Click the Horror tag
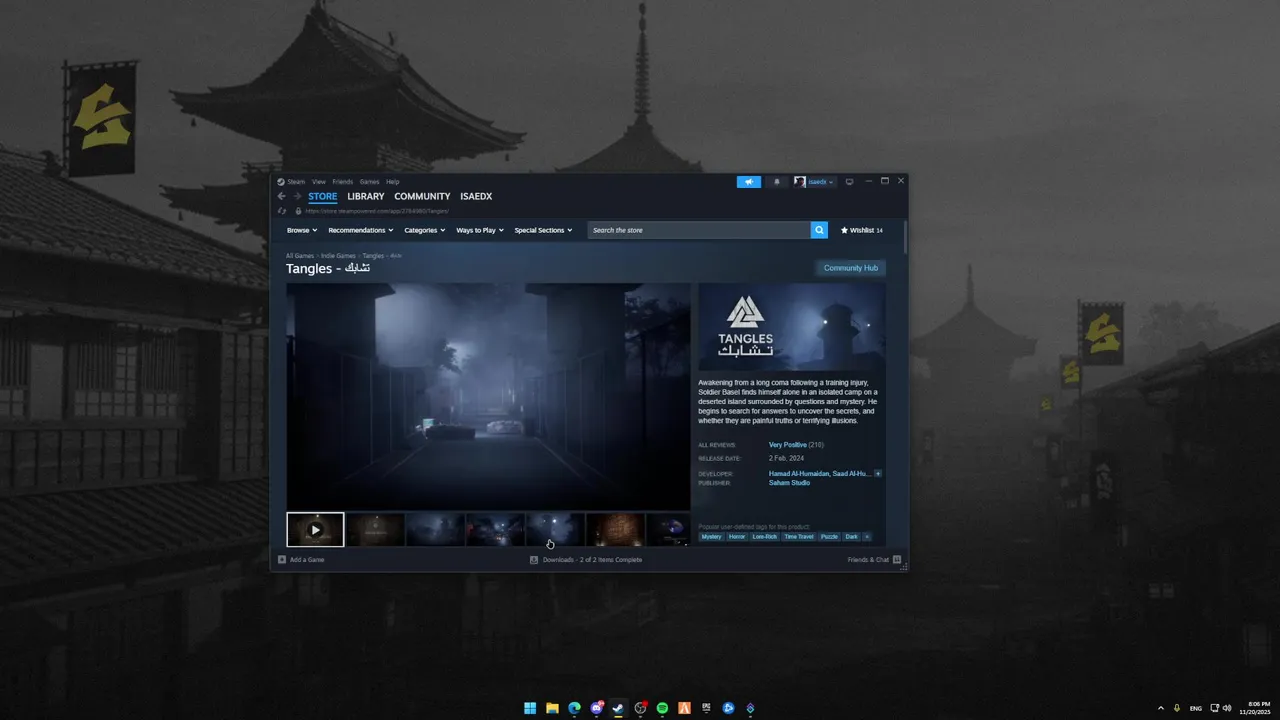1280x720 pixels. 737,536
